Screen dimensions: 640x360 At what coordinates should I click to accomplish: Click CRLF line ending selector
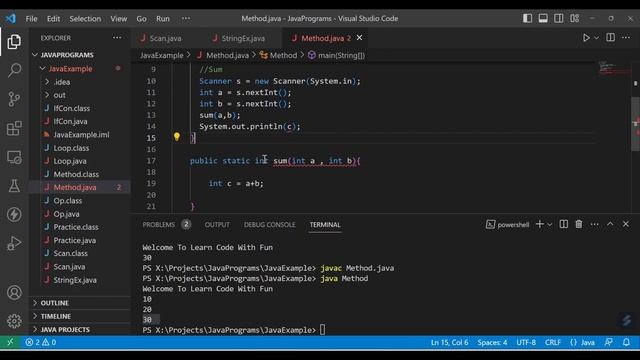[553, 342]
